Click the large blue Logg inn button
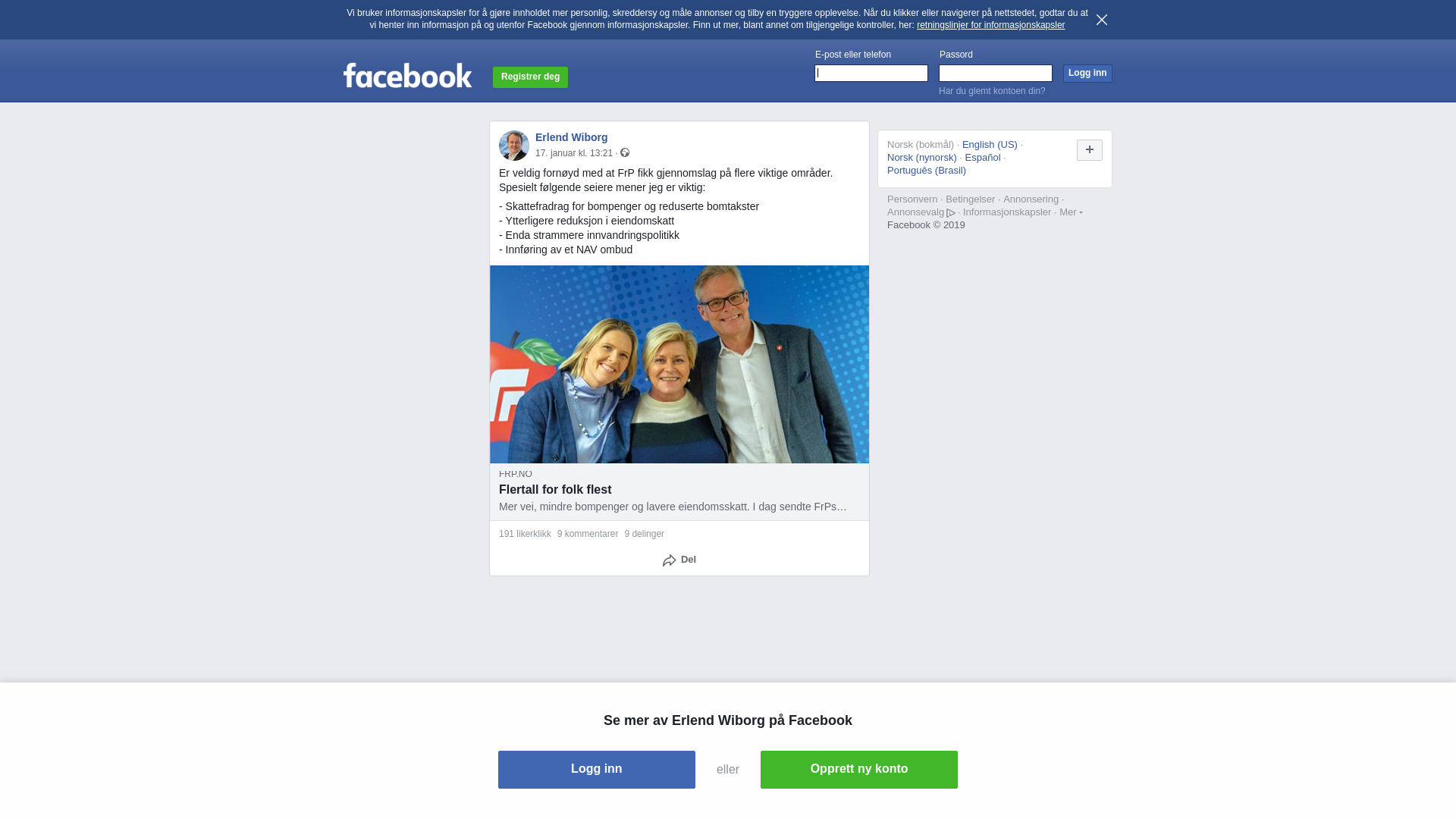 click(x=597, y=770)
